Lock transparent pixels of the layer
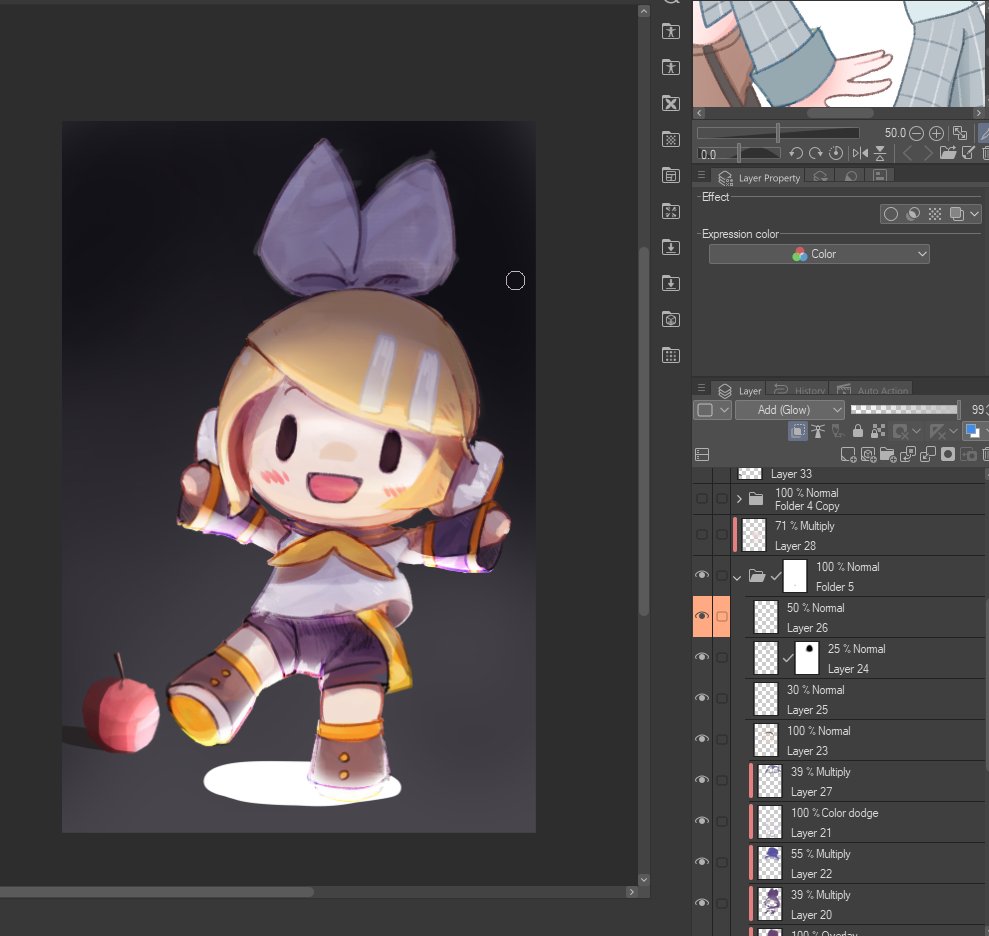This screenshot has width=989, height=936. point(878,431)
